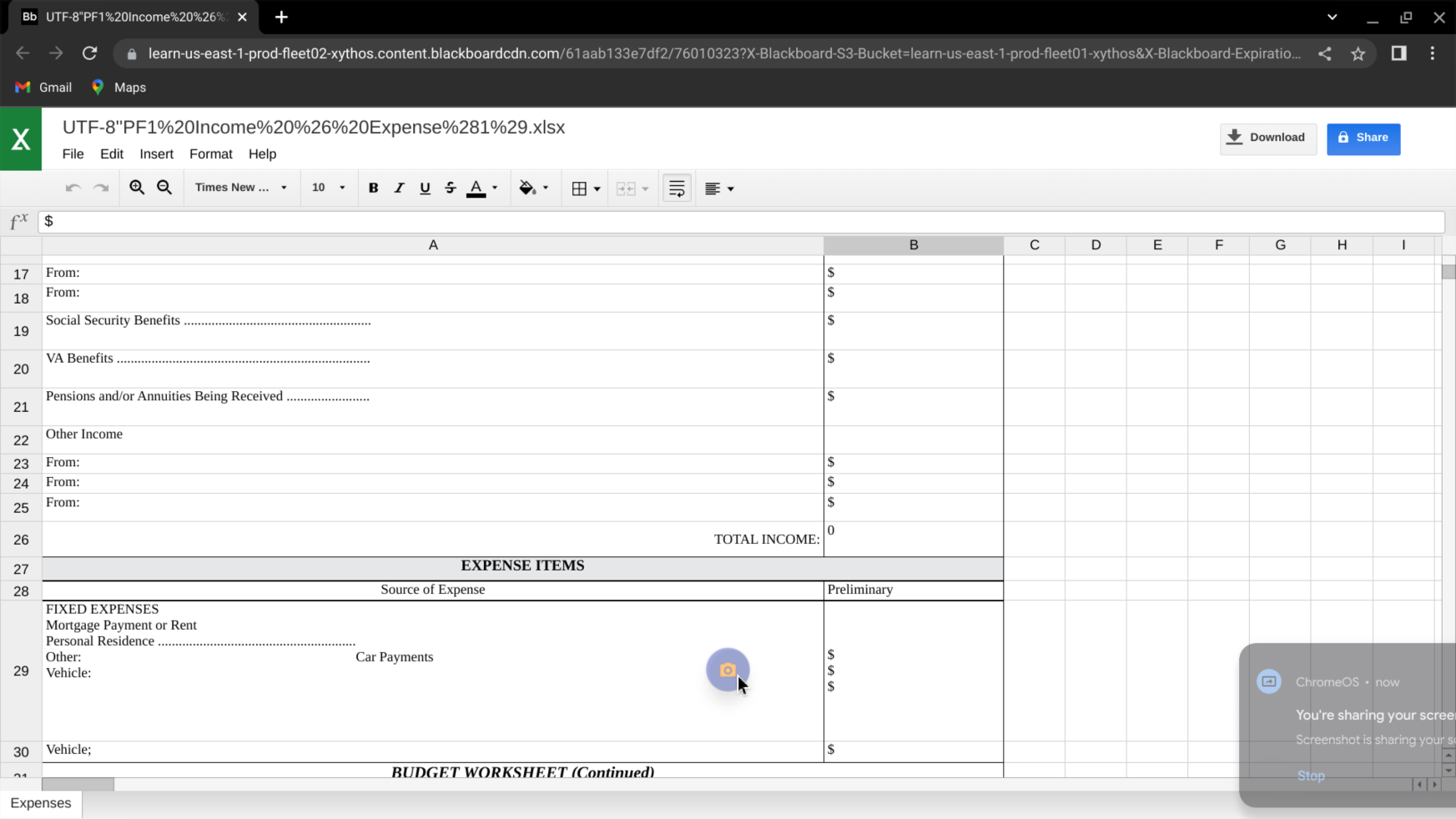Toggle bold formatting

pyautogui.click(x=373, y=188)
